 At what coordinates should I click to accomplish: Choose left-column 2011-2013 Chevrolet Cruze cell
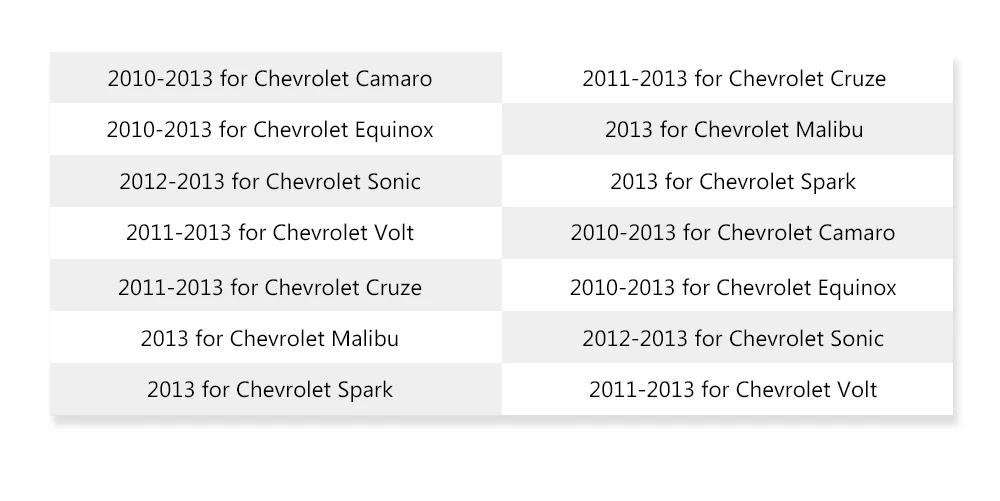coord(276,286)
